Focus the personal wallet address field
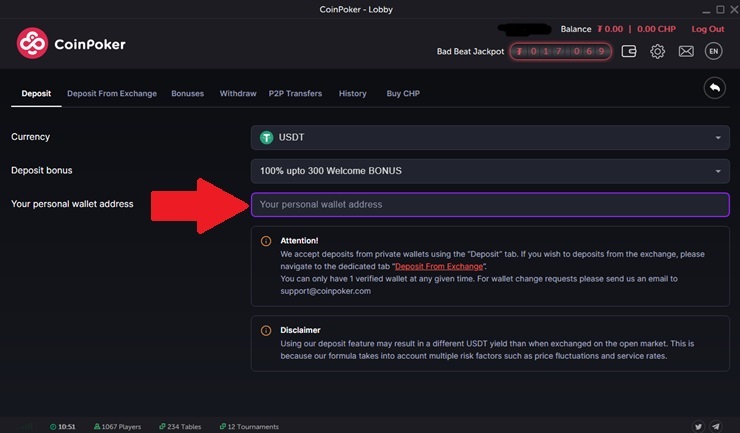Viewport: 740px width, 433px height. click(x=490, y=204)
